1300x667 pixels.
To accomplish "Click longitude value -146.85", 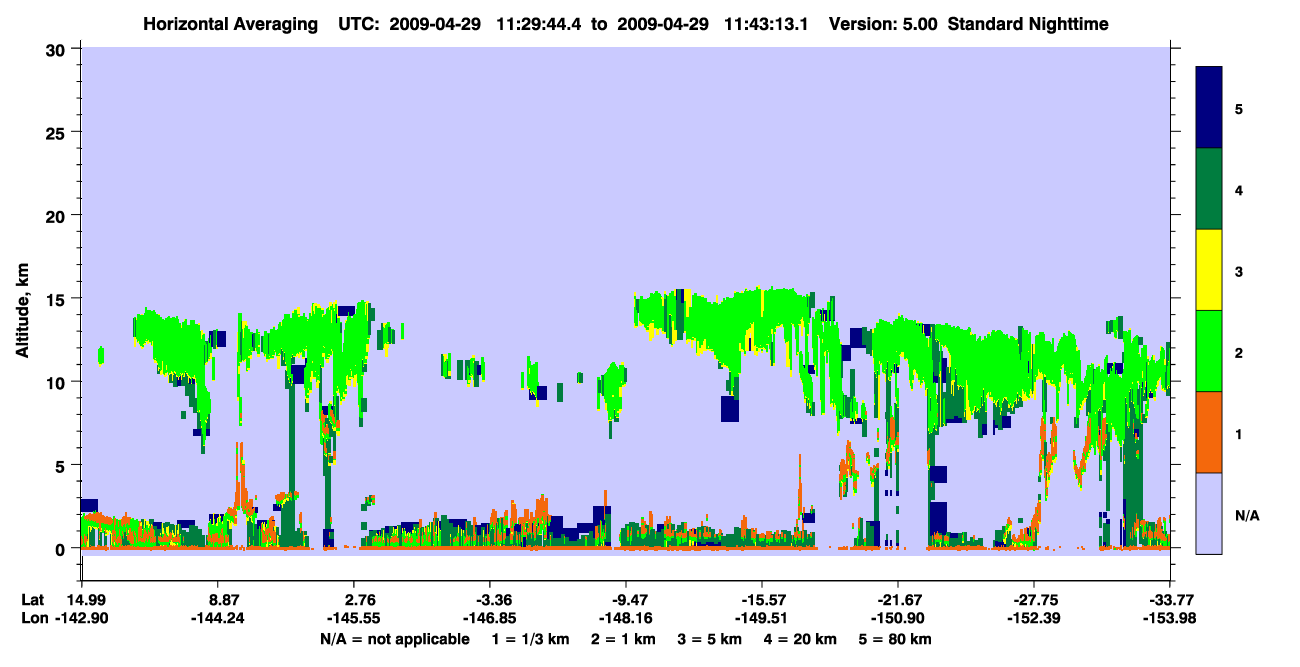I will (489, 618).
